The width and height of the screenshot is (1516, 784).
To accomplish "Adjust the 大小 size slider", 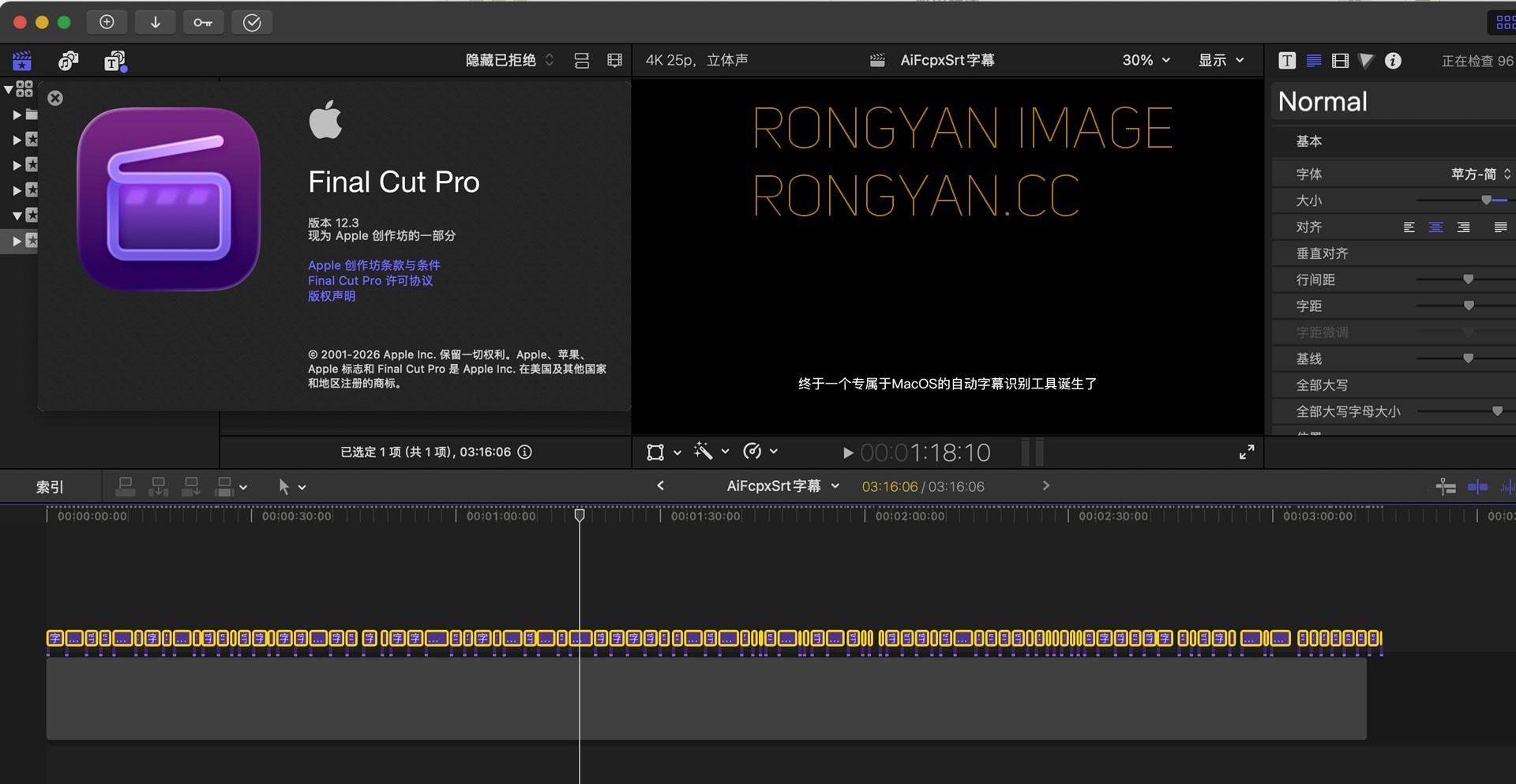I will pos(1486,201).
